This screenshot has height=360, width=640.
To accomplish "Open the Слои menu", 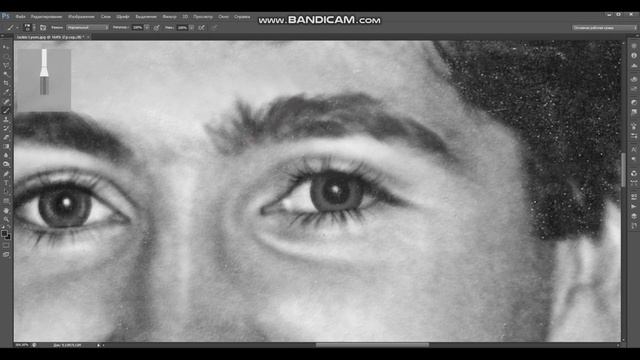I will (106, 17).
